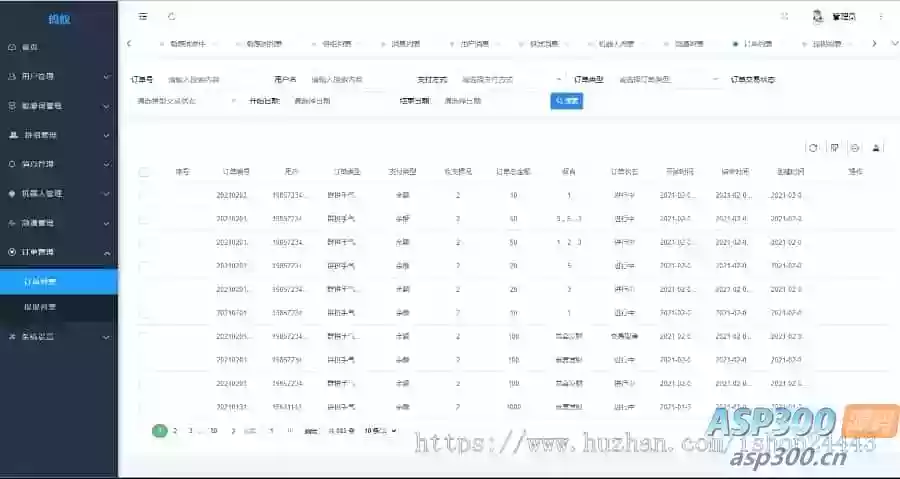This screenshot has width=900, height=479.
Task: Toggle fullscreen using the top-right header icon
Action: (x=785, y=17)
